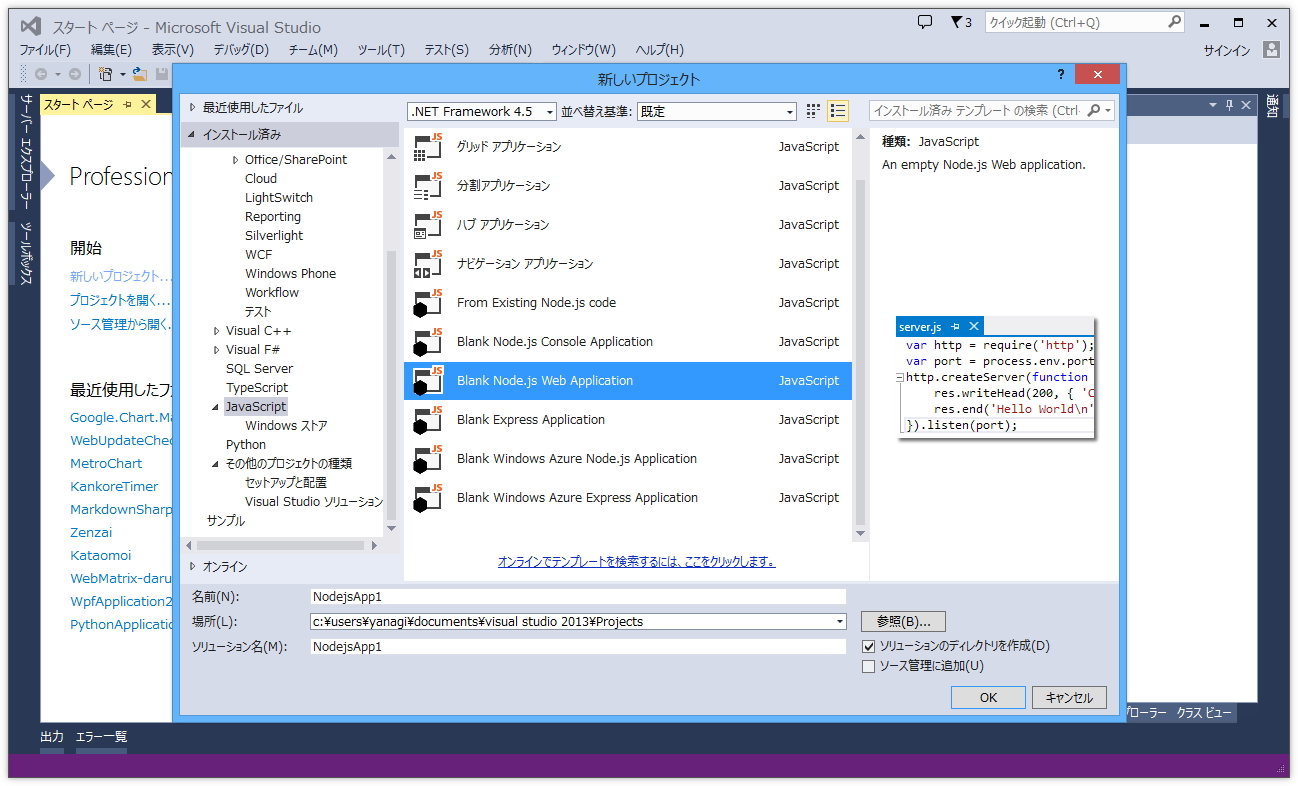Click the 名前 project name field
Screen dimensions: 1298x786
point(578,597)
